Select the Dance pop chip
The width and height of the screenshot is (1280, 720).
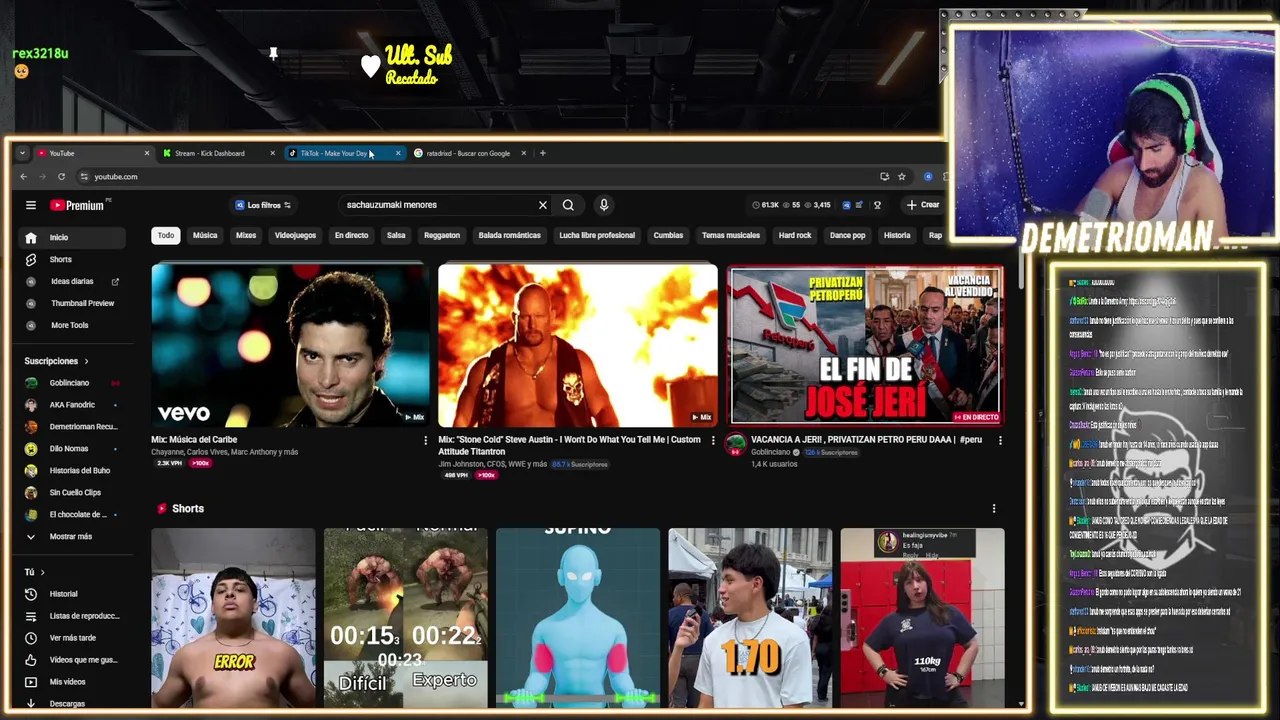(847, 235)
